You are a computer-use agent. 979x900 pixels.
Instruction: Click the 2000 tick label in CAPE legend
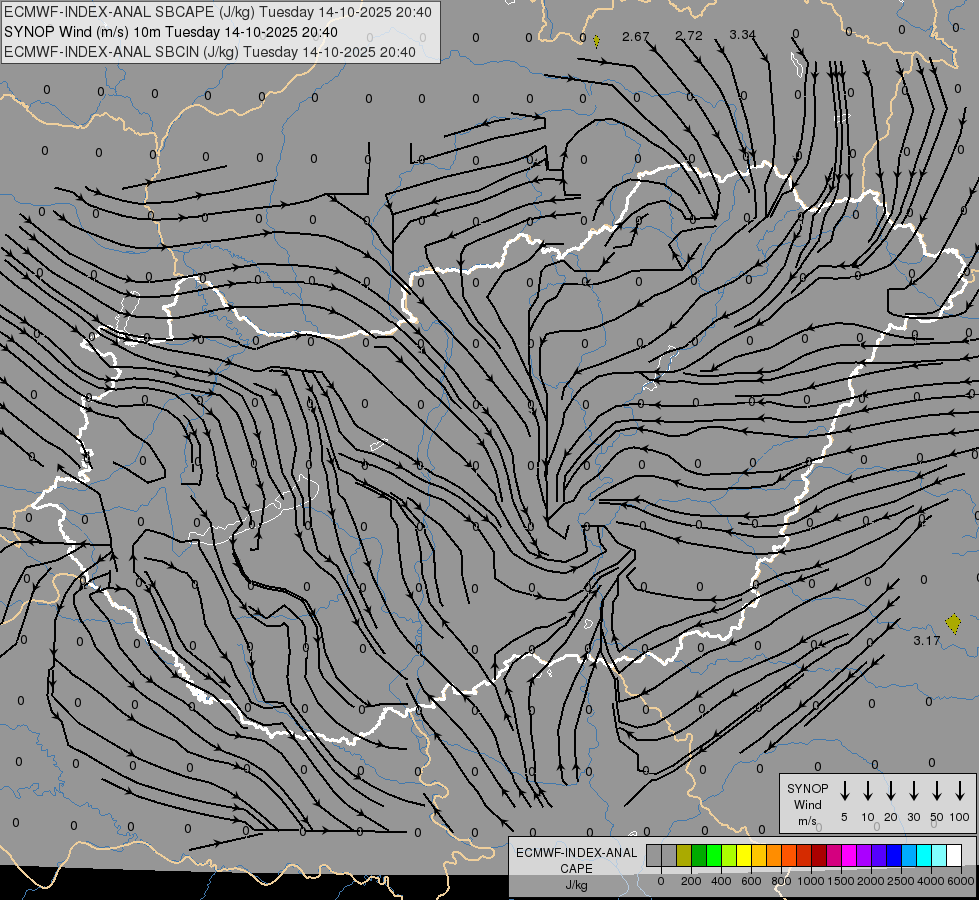tap(871, 881)
